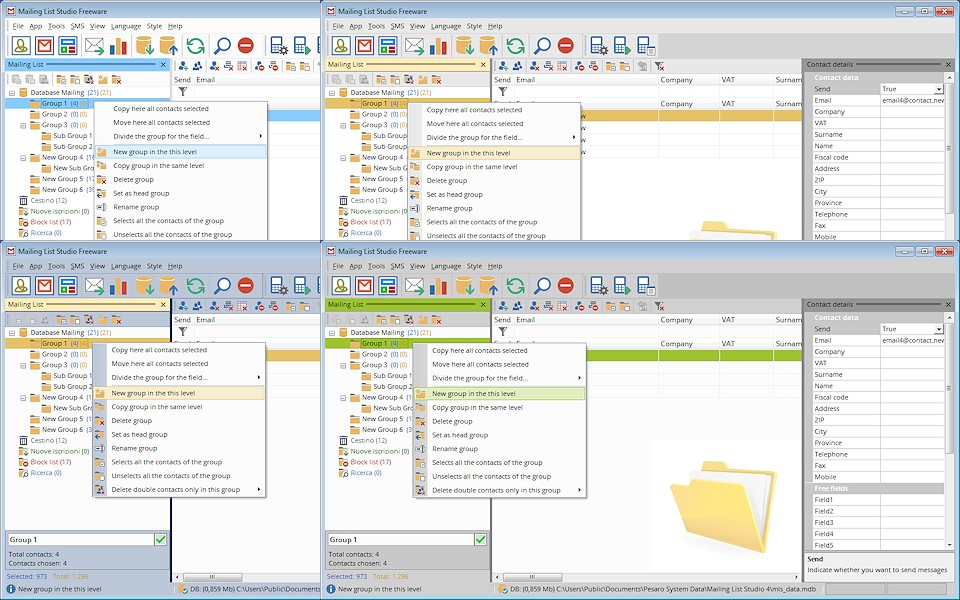Click the delete folder red-x icon in top-left Mailing List toolbar
This screenshot has height=600, width=960.
tap(116, 80)
